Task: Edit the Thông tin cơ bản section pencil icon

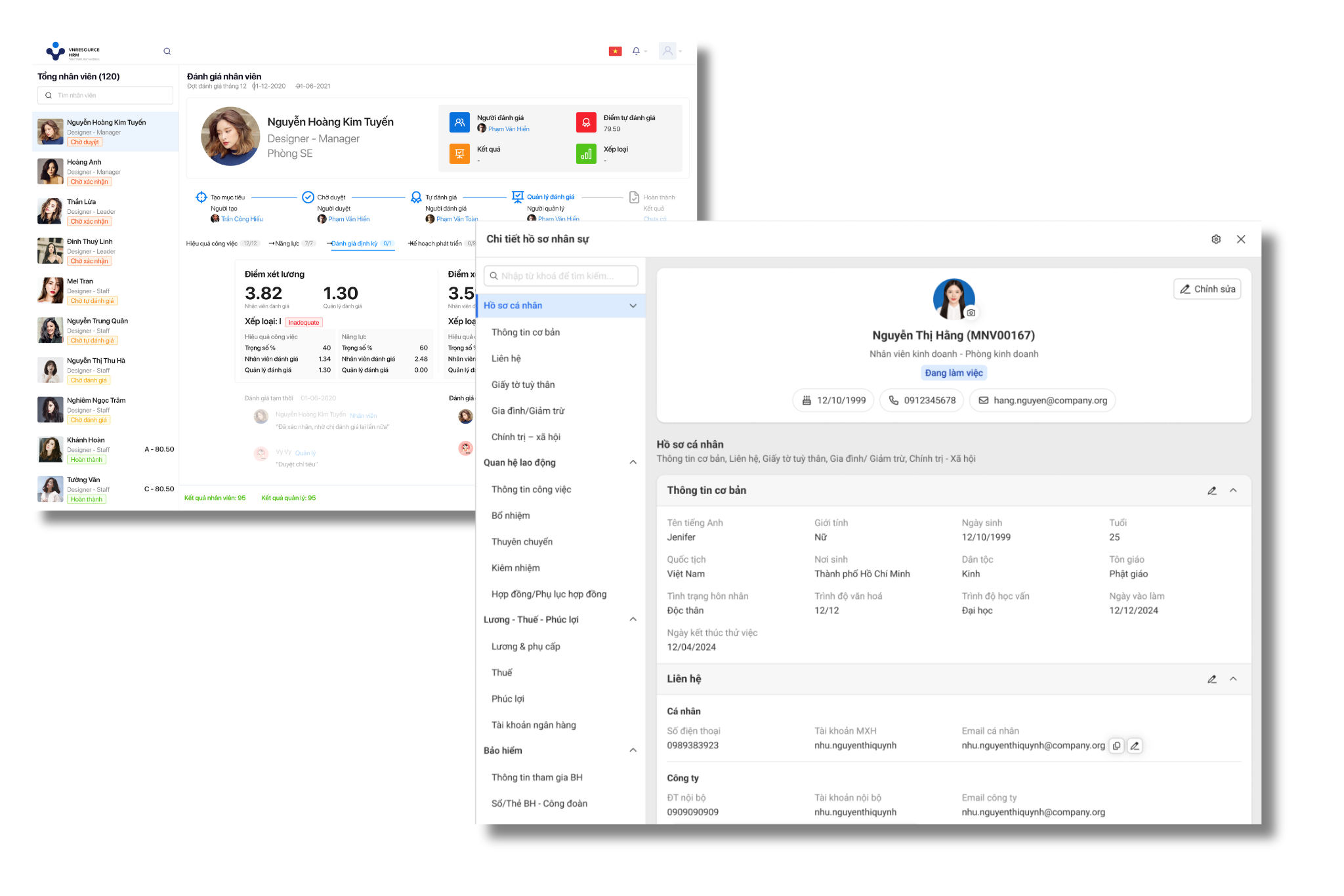Action: point(1212,491)
